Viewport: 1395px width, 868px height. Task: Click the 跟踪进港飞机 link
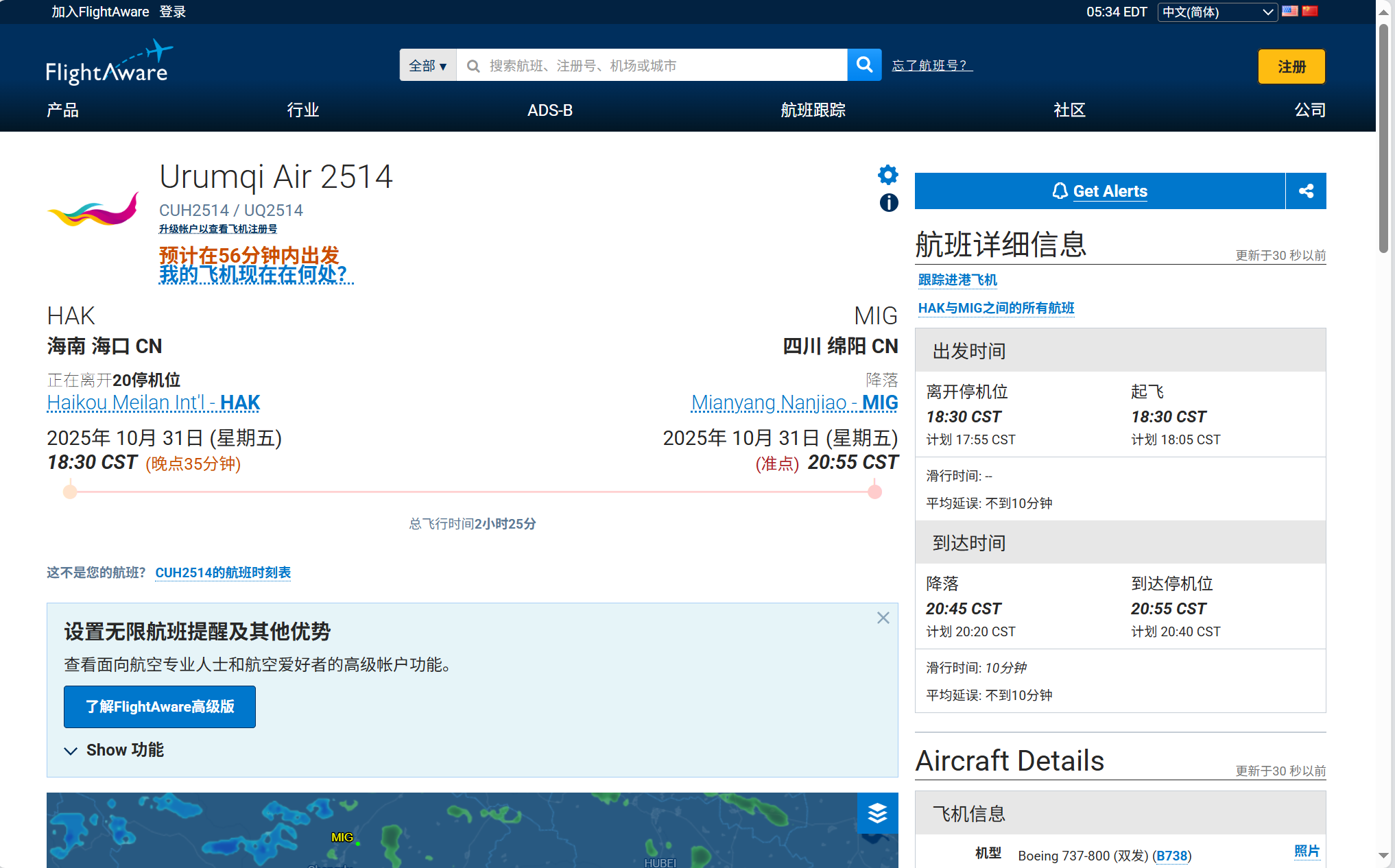(x=957, y=280)
